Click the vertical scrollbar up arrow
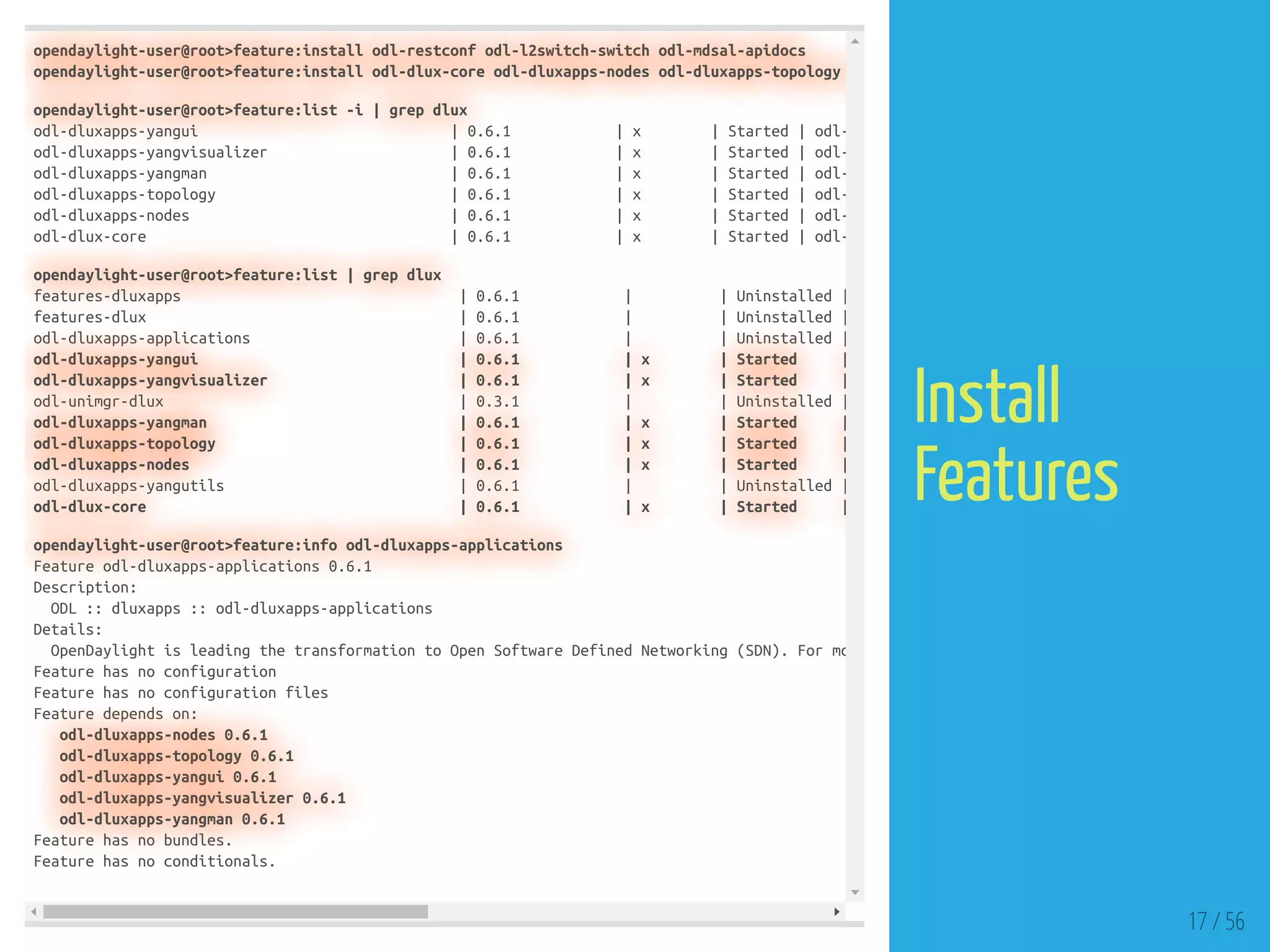Screen dimensions: 1270x952 point(855,42)
